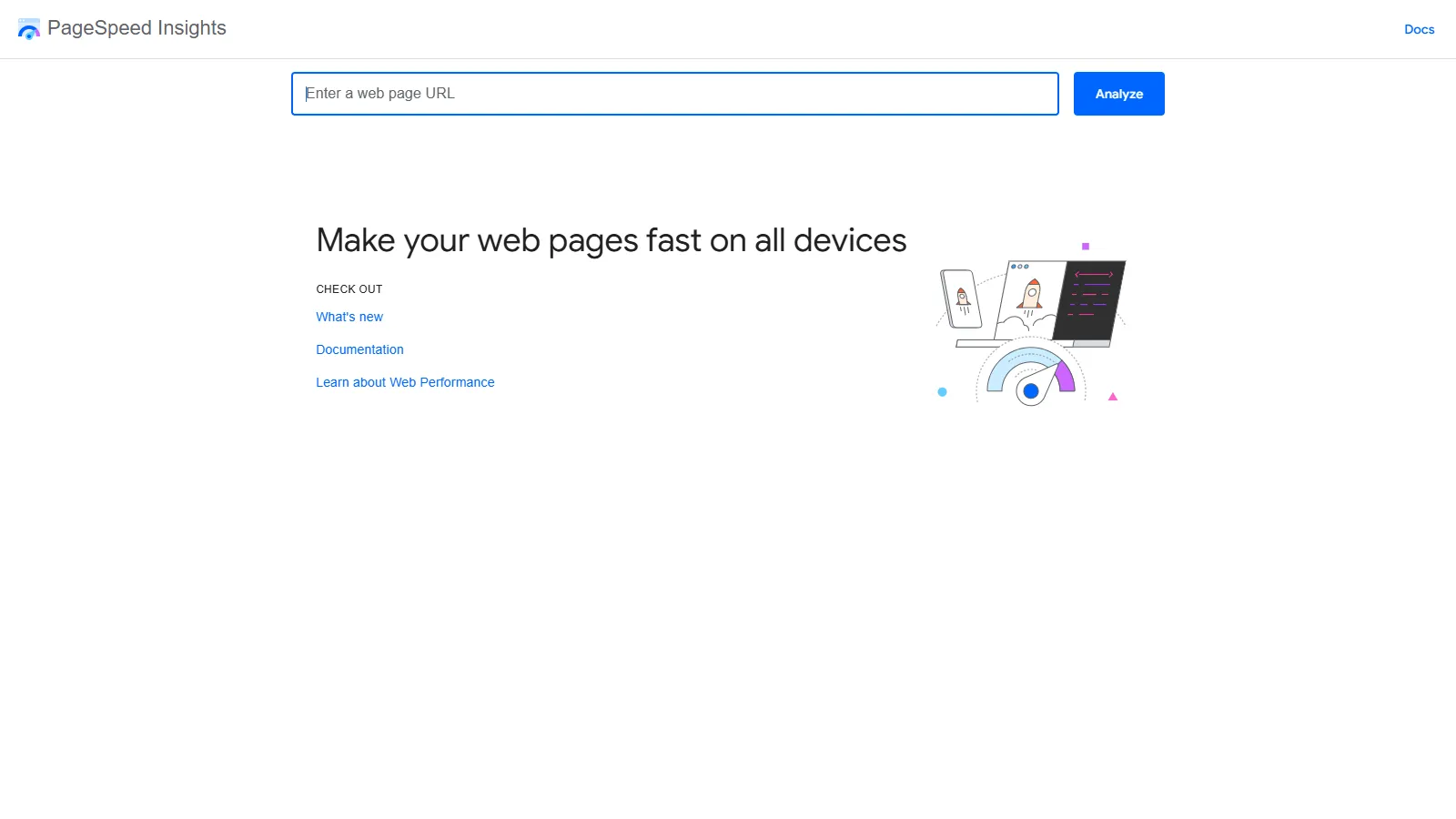This screenshot has height=819, width=1456.
Task: Select the CHECK OUT section heading
Action: click(x=349, y=288)
